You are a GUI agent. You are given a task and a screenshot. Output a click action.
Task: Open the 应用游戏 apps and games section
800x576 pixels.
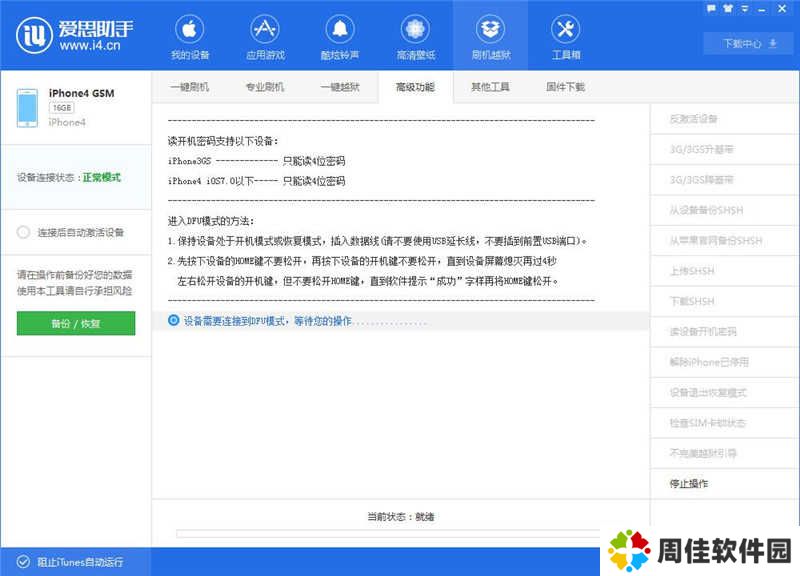click(x=265, y=37)
